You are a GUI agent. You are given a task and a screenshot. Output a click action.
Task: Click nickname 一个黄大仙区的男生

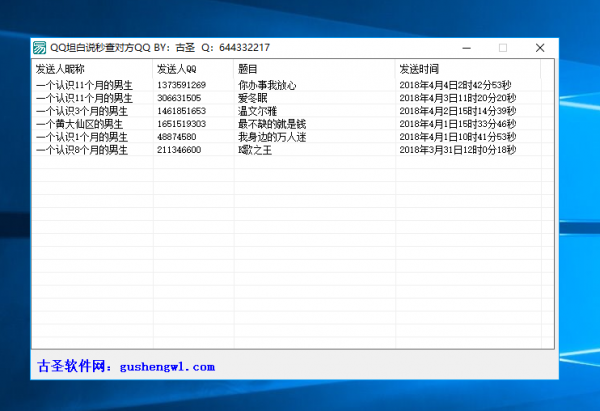(79, 124)
